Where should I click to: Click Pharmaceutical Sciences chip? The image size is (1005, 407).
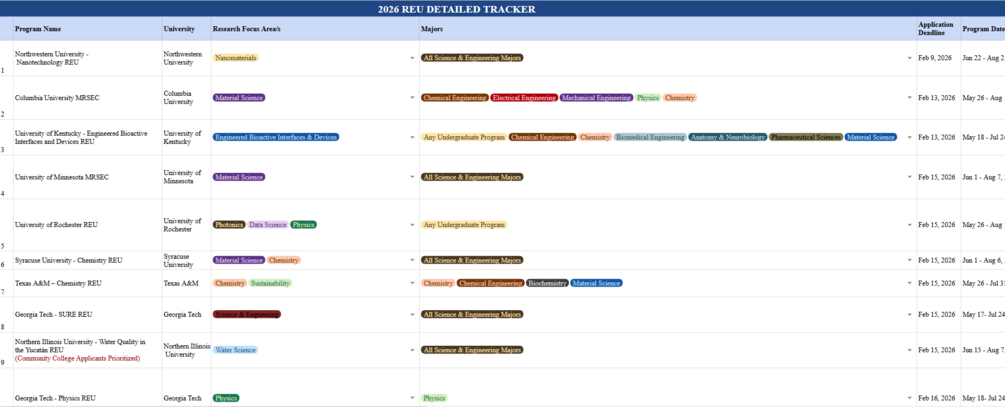pos(806,137)
